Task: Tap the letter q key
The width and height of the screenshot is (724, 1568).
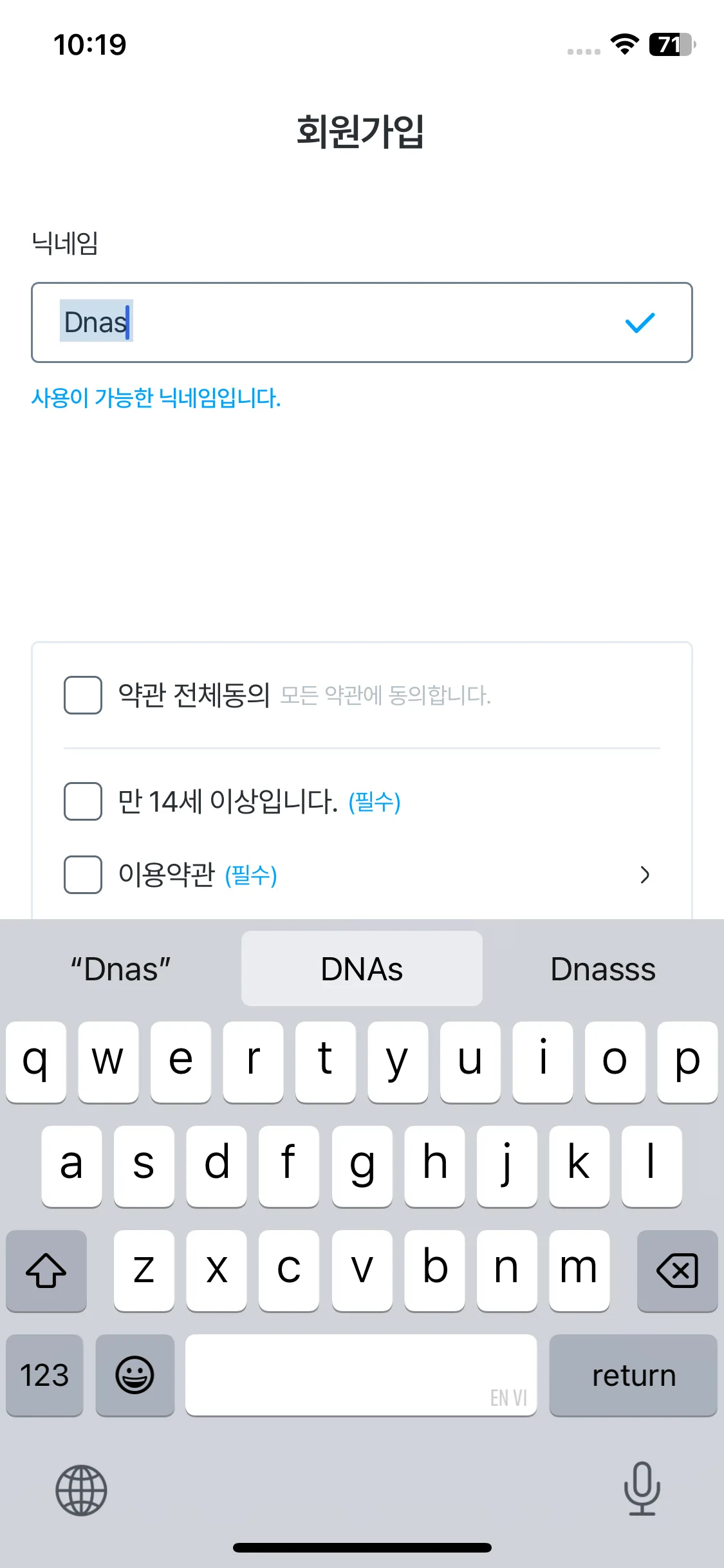Action: pyautogui.click(x=36, y=1061)
